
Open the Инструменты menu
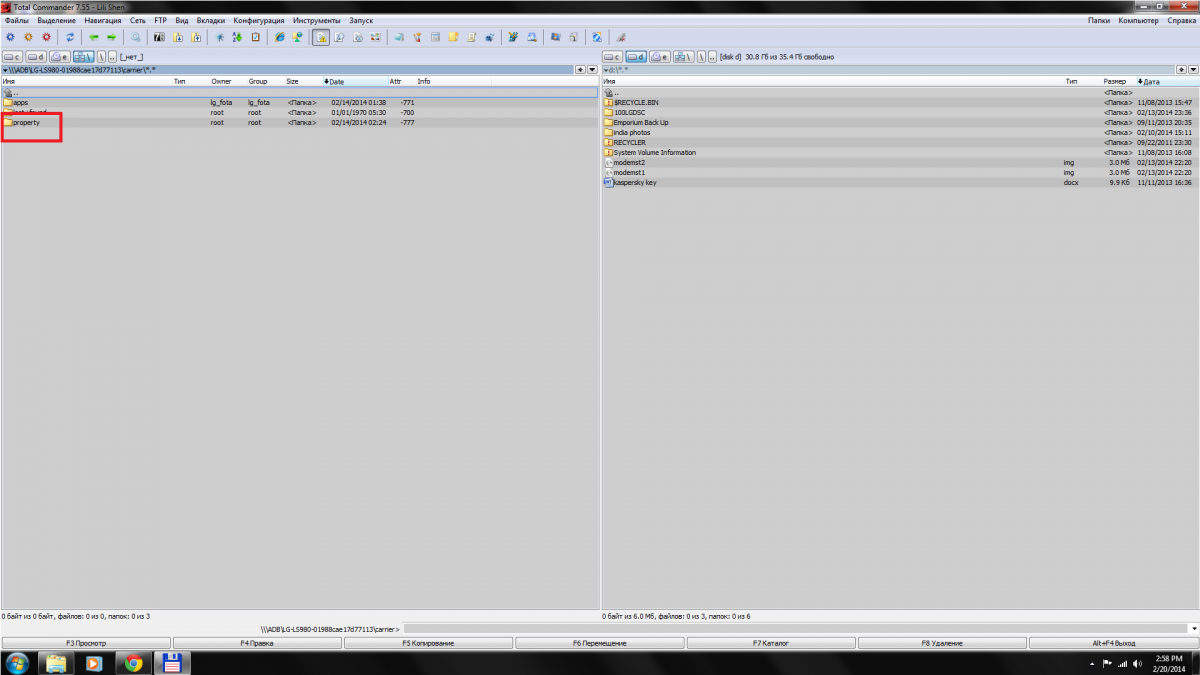(x=316, y=20)
